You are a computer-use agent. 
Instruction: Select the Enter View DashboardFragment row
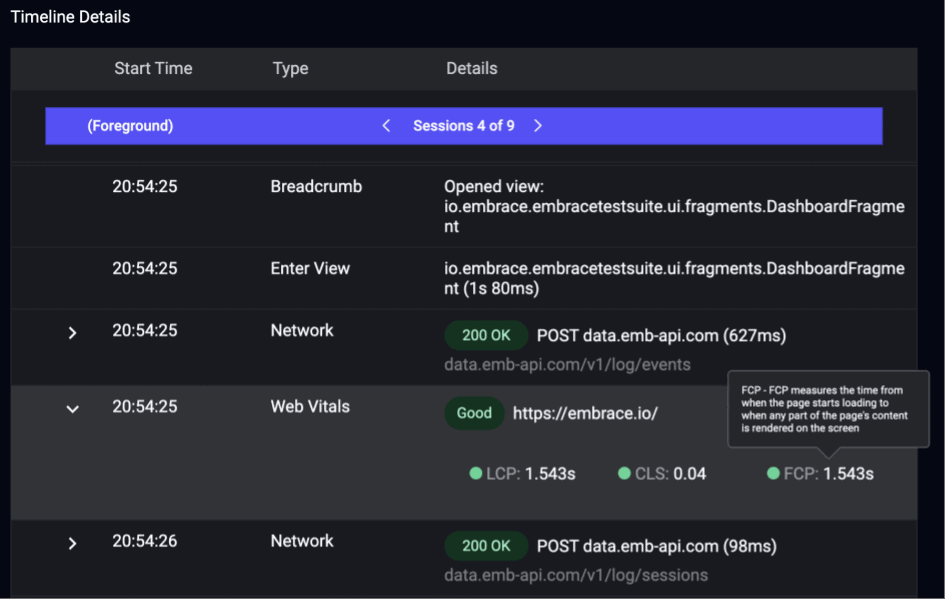pyautogui.click(x=463, y=278)
